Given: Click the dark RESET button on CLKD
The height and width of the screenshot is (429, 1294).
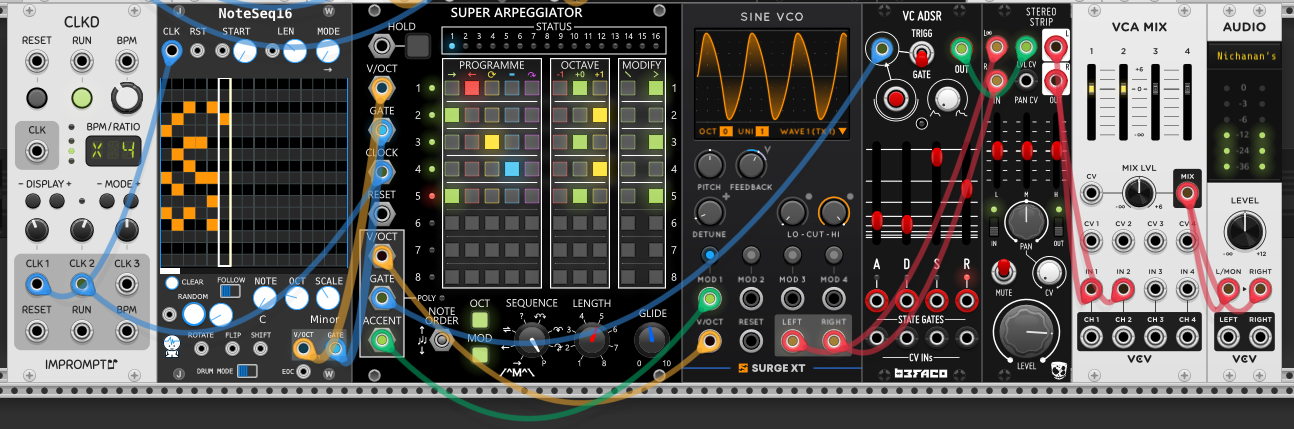Looking at the screenshot, I should tap(37, 98).
